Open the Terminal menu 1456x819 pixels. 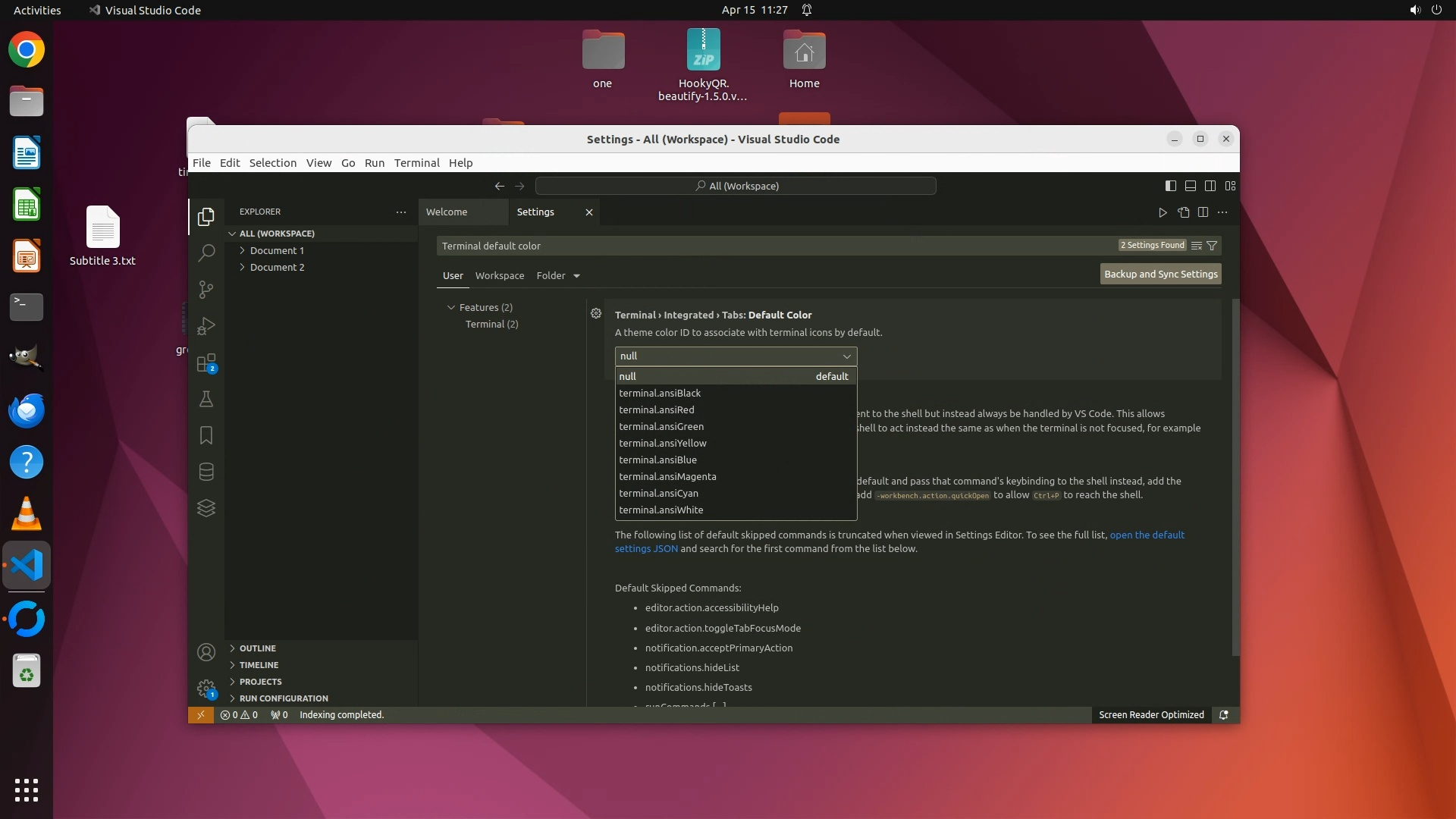point(416,162)
